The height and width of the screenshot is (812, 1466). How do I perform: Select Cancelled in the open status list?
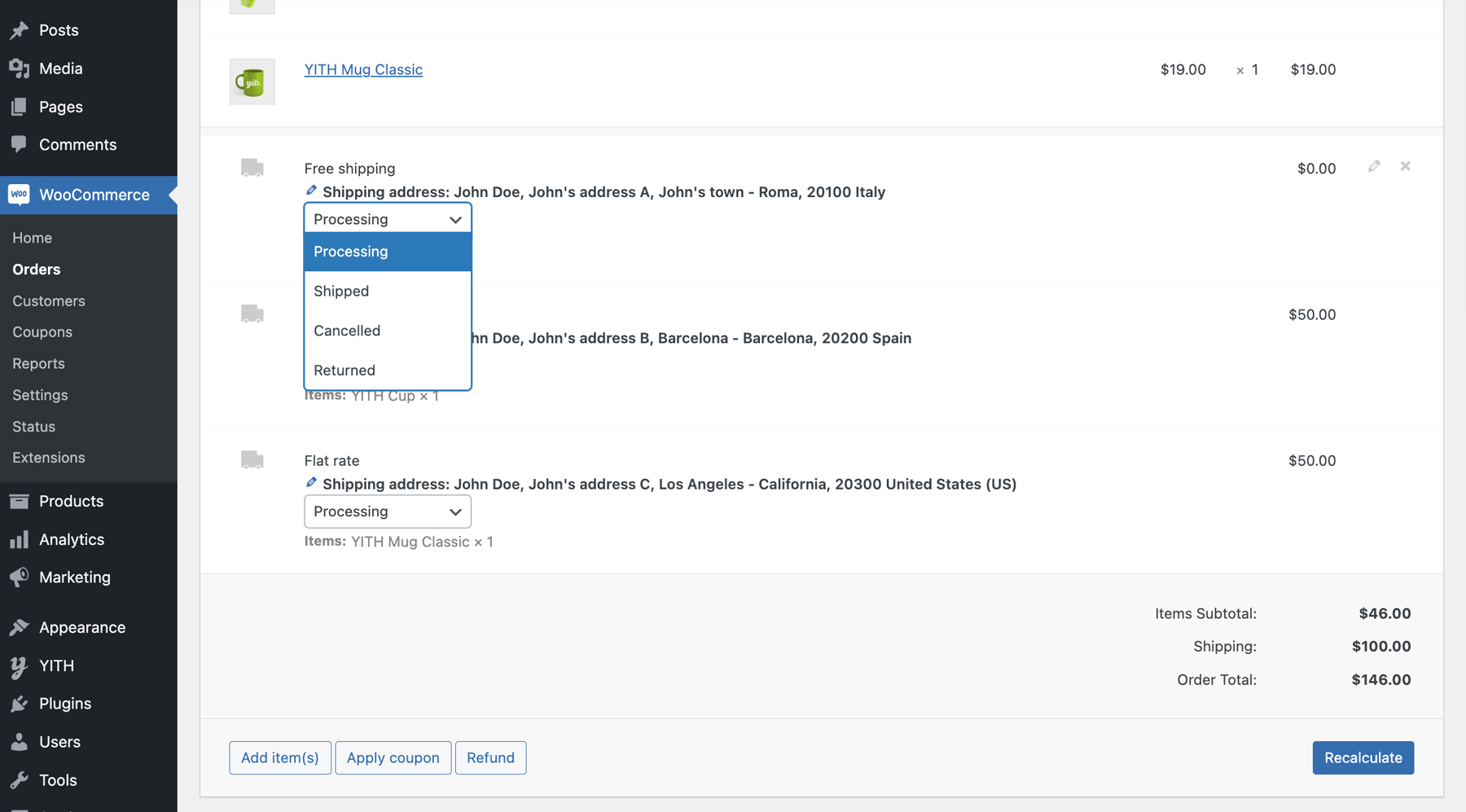347,331
